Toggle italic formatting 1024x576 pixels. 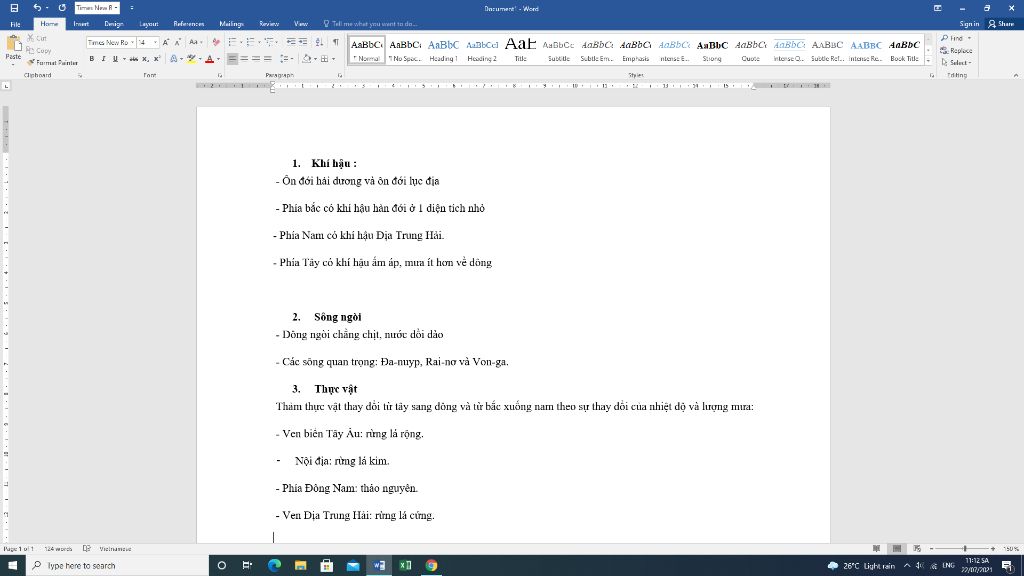(x=103, y=59)
